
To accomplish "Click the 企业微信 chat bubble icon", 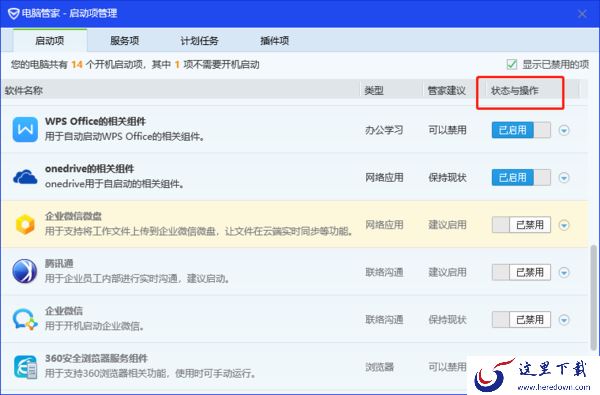I will pos(25,319).
